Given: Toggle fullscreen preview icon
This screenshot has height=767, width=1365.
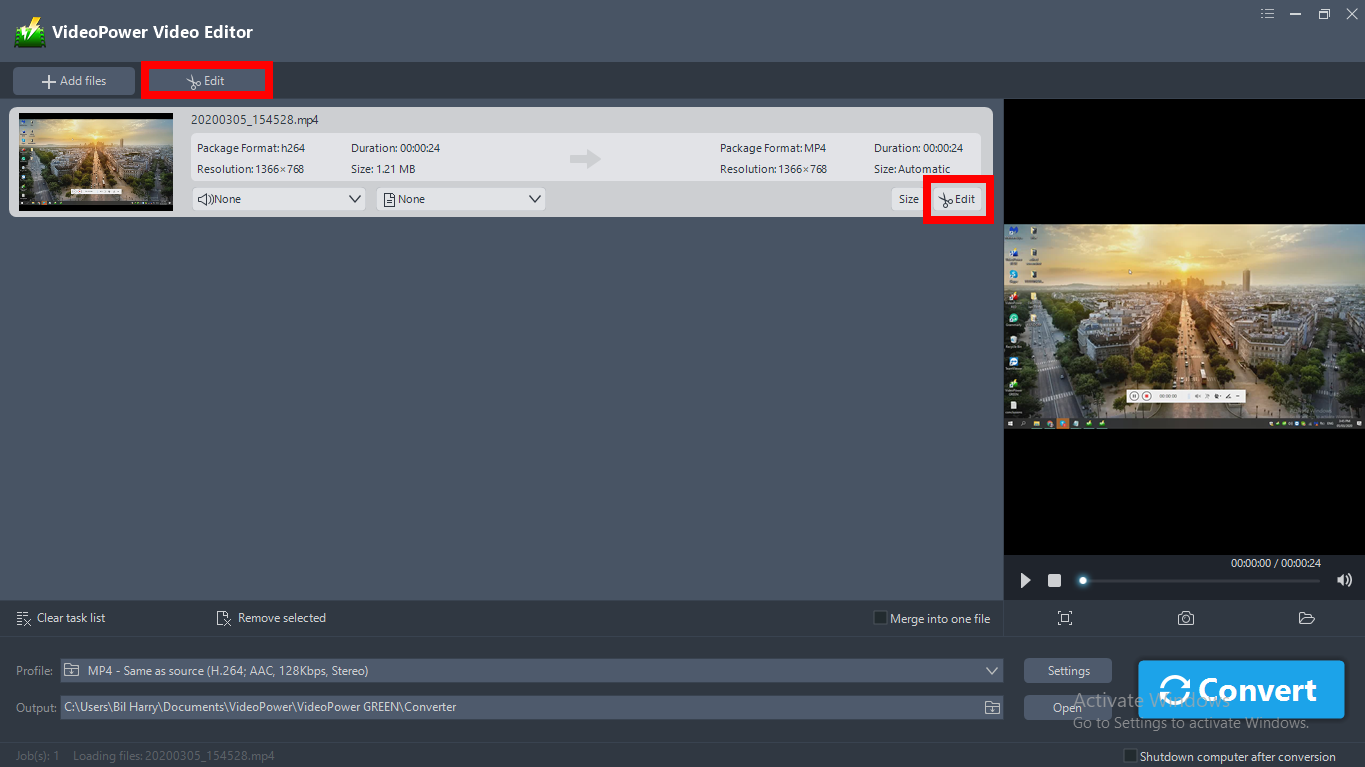Looking at the screenshot, I should [x=1065, y=618].
